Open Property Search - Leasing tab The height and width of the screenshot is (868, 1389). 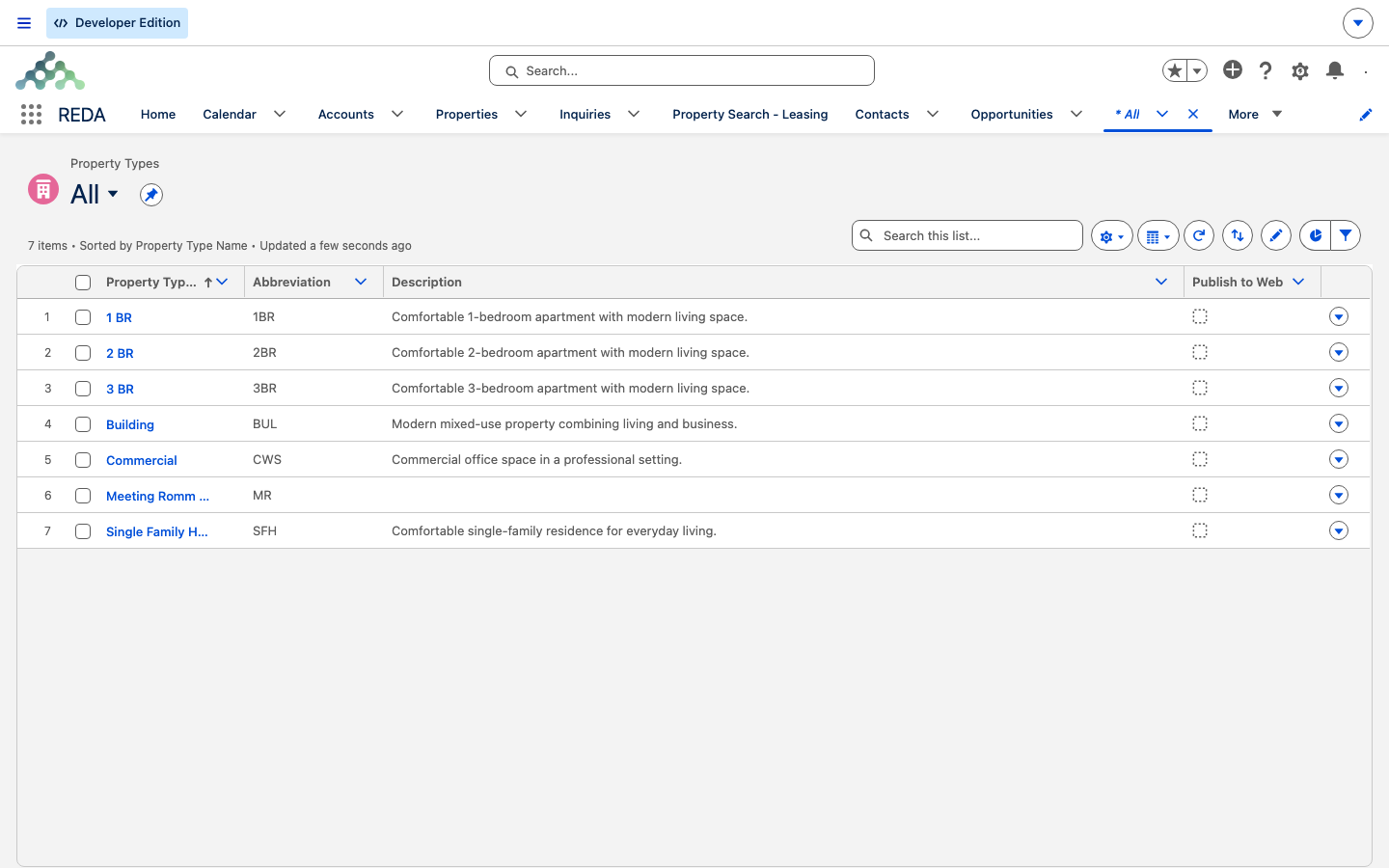coord(750,114)
